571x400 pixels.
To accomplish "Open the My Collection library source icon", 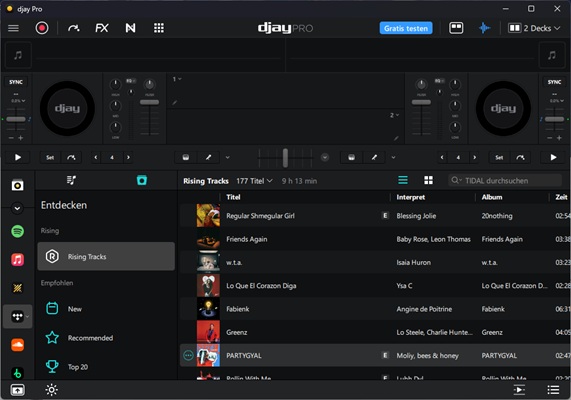I will tap(17, 185).
